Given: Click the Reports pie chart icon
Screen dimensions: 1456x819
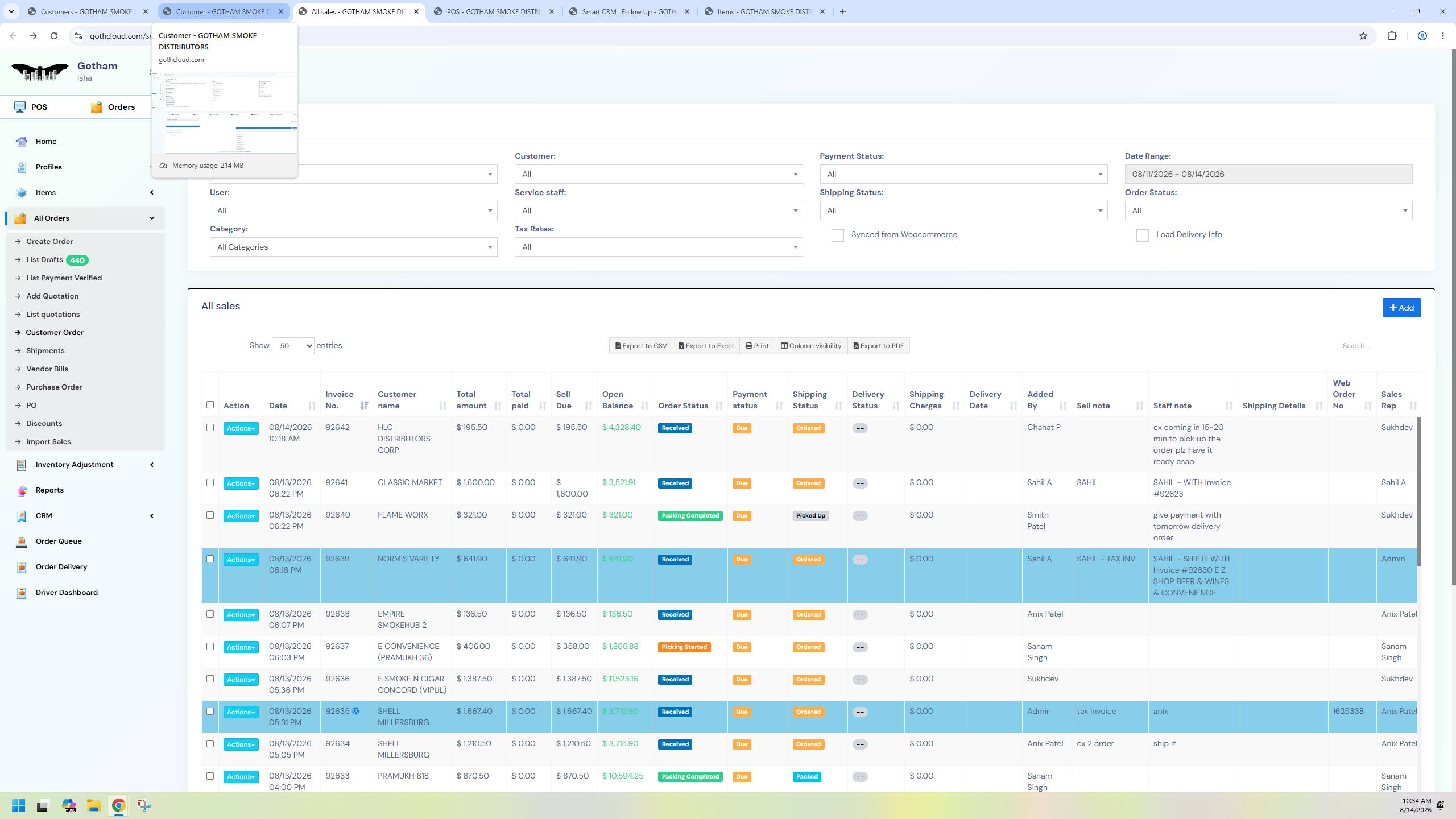Looking at the screenshot, I should click(x=22, y=490).
